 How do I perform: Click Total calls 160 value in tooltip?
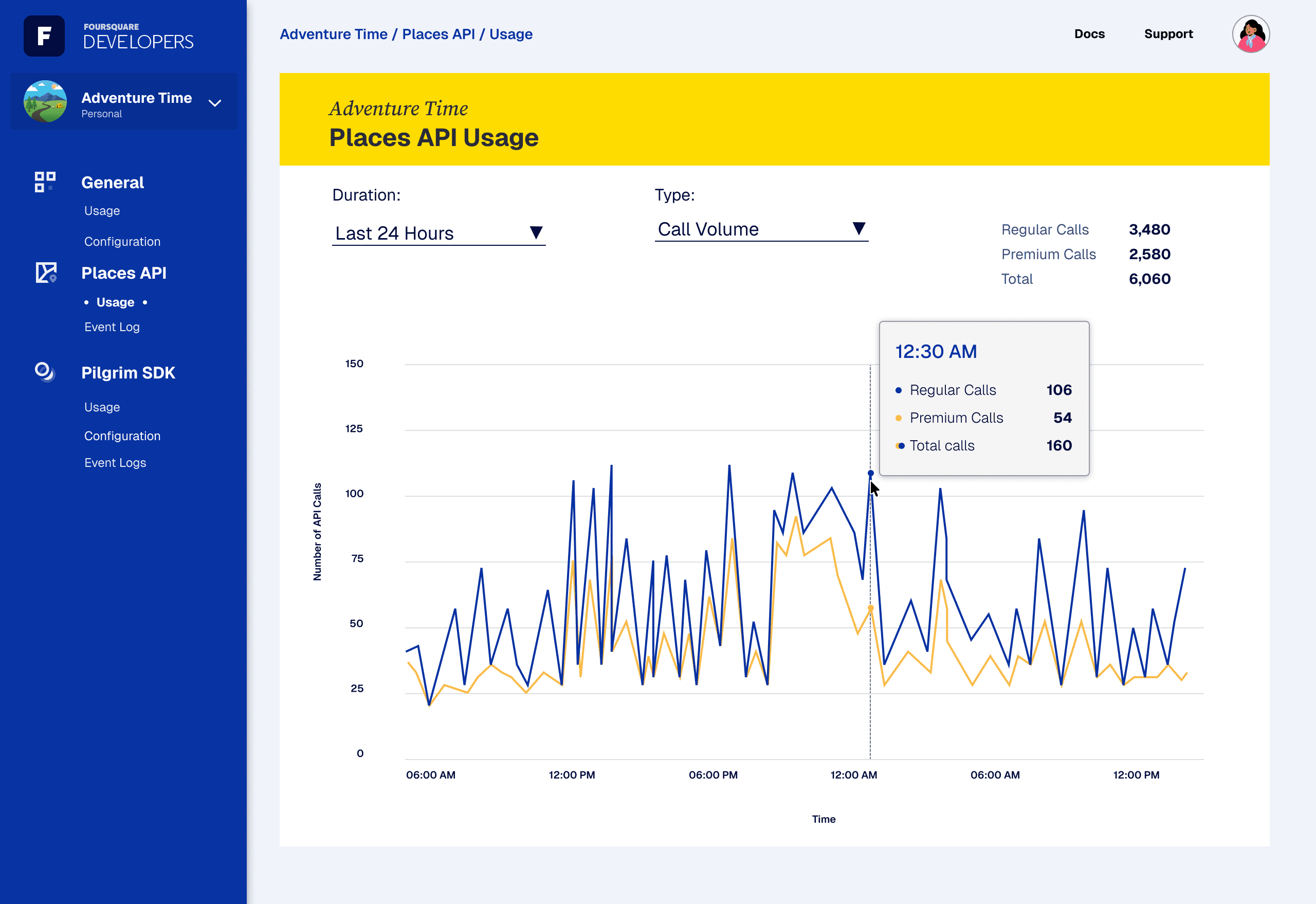[x=1058, y=446]
